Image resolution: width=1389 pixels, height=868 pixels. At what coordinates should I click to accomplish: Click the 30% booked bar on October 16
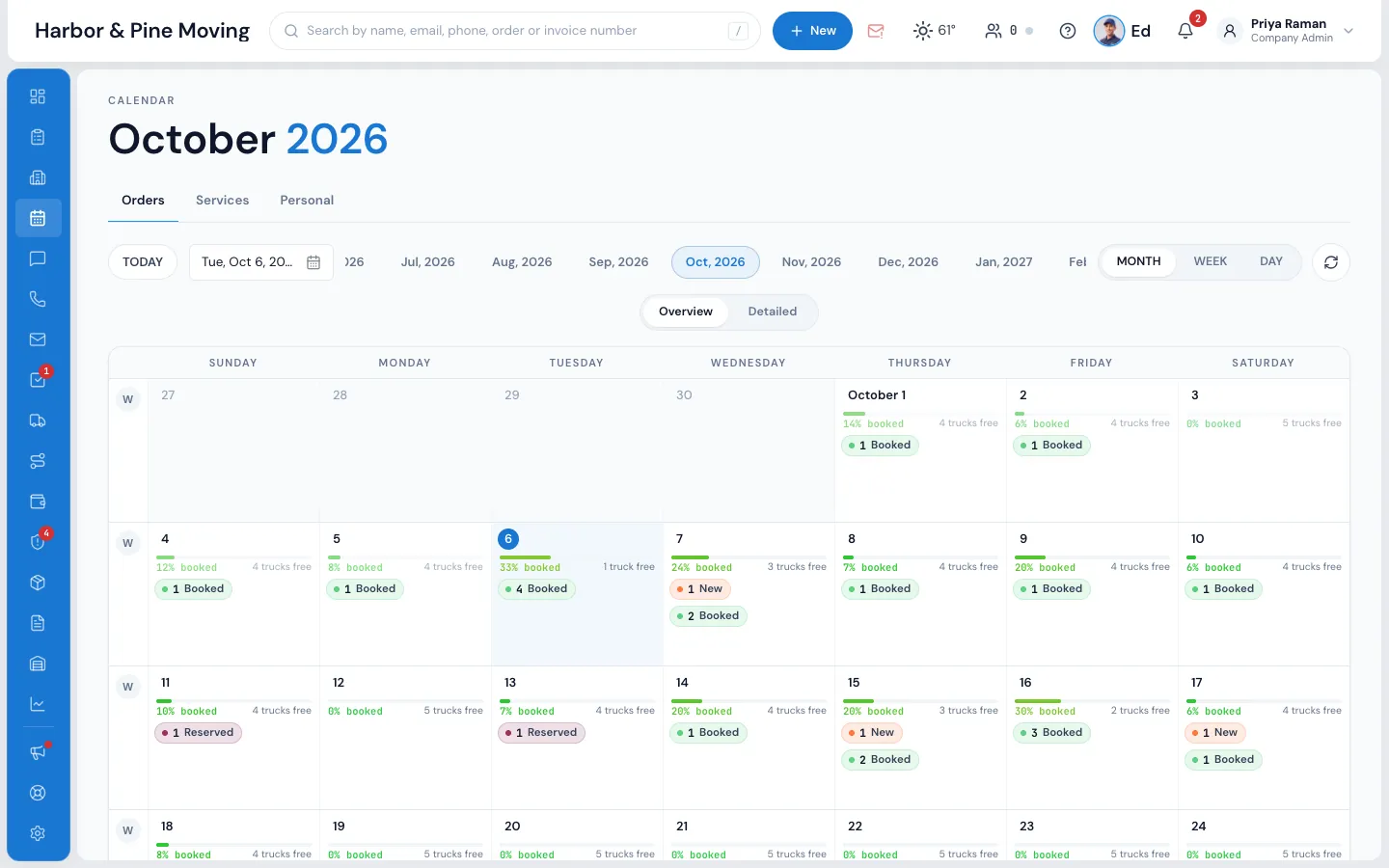[1092, 701]
